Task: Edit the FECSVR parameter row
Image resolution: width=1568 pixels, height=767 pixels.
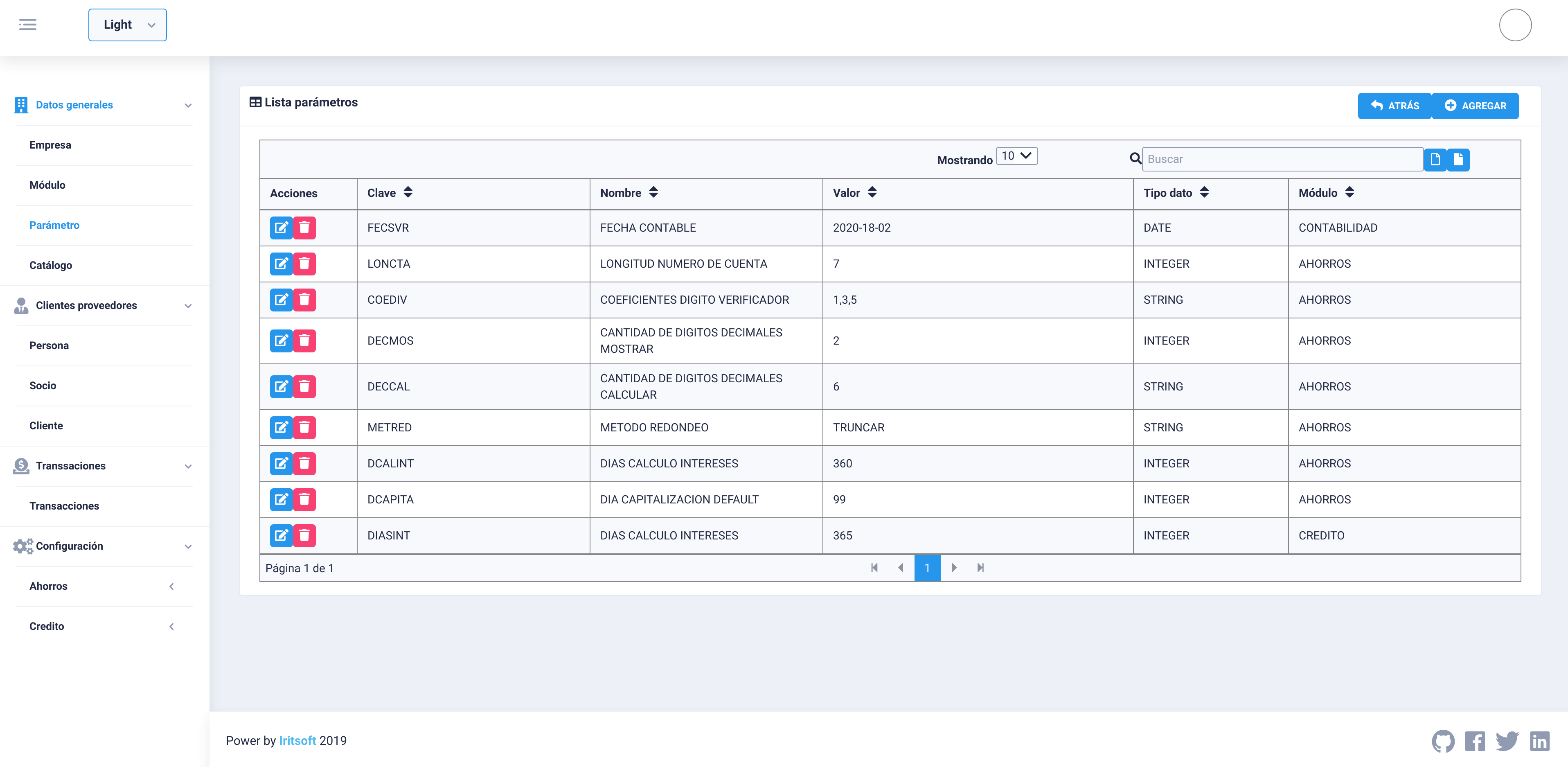Action: pos(281,228)
